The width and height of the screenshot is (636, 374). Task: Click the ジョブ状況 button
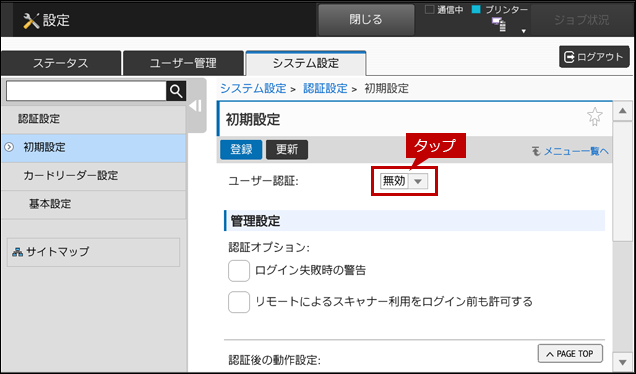[582, 20]
